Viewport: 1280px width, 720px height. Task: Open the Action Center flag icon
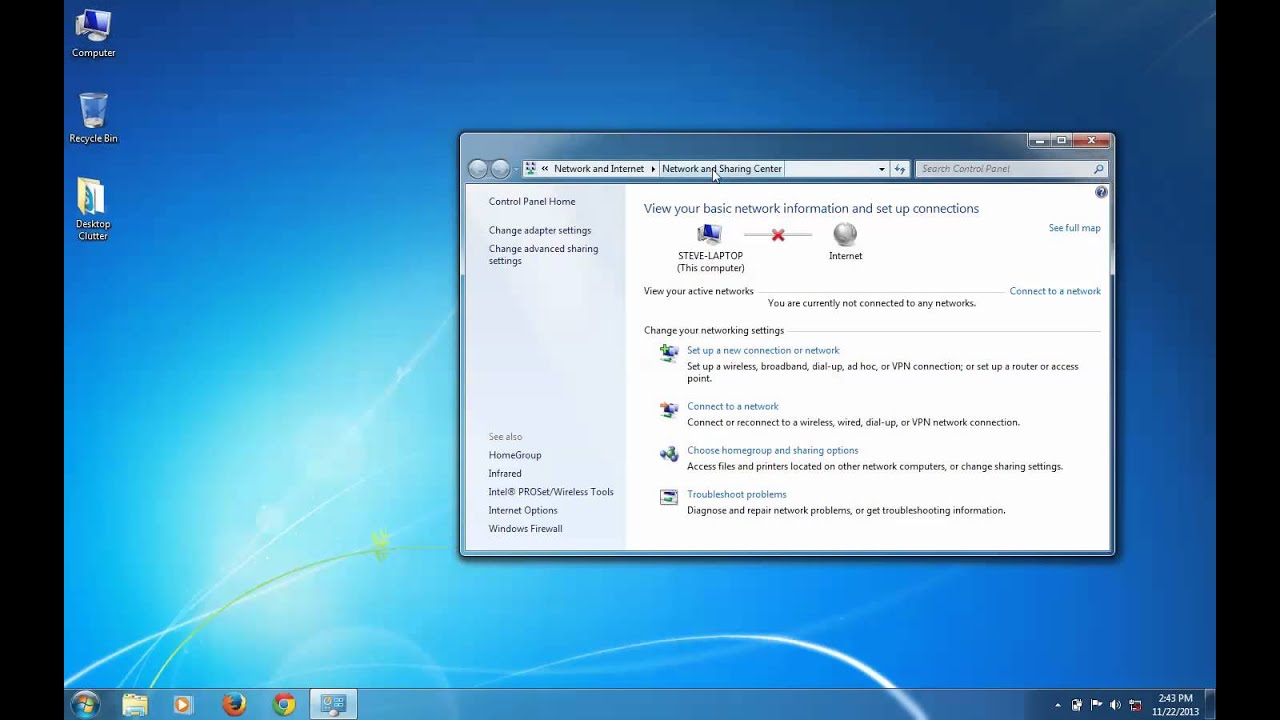coord(1097,705)
